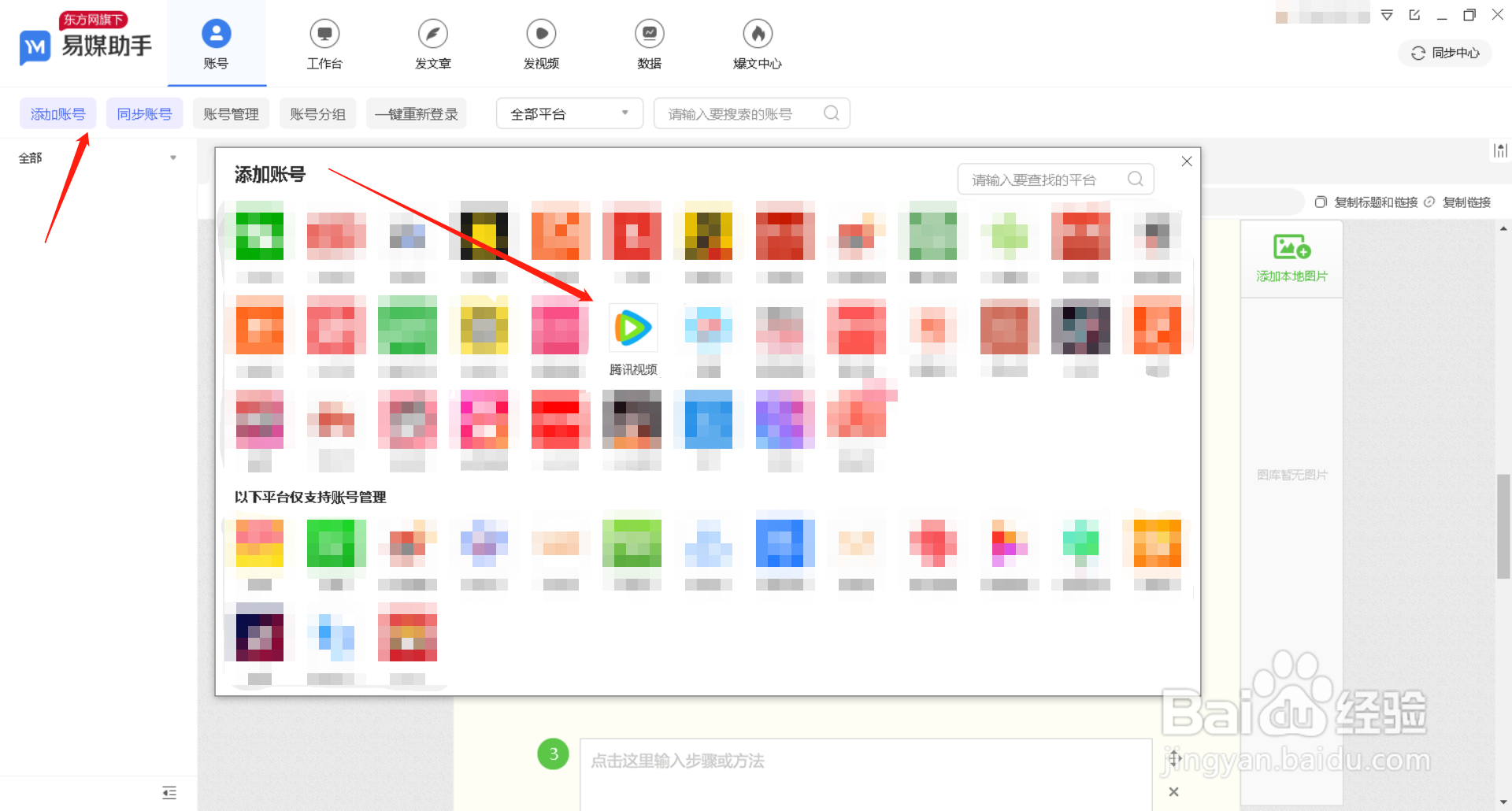
Task: Click the move handle icon beside step box
Action: (x=1175, y=758)
